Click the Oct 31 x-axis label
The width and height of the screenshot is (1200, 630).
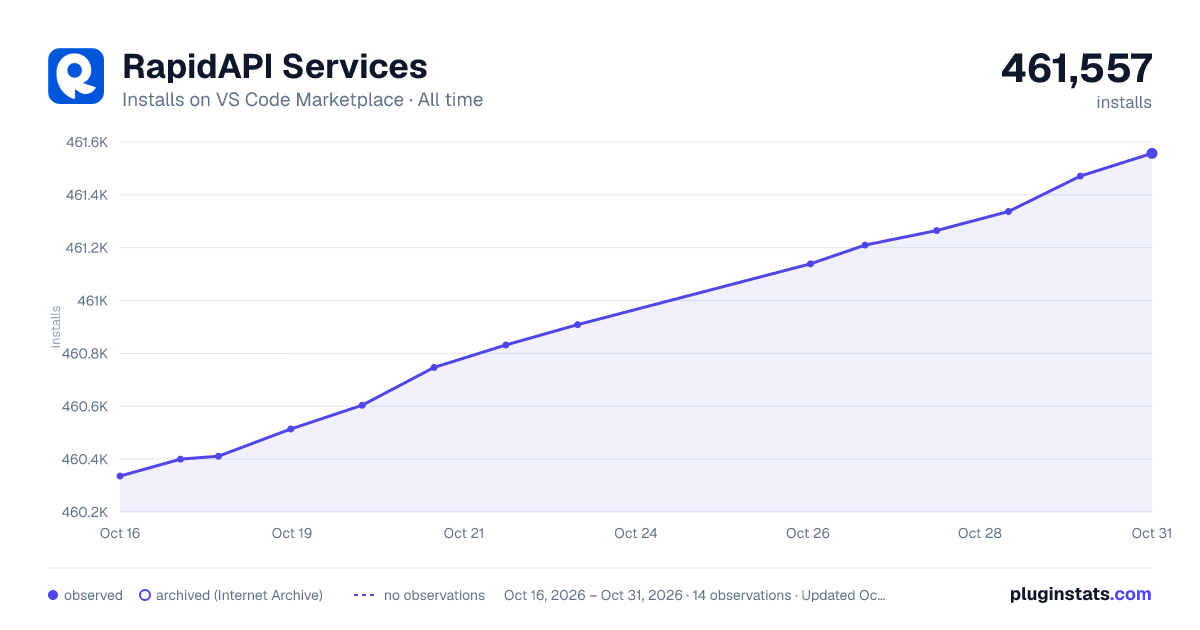point(1151,533)
